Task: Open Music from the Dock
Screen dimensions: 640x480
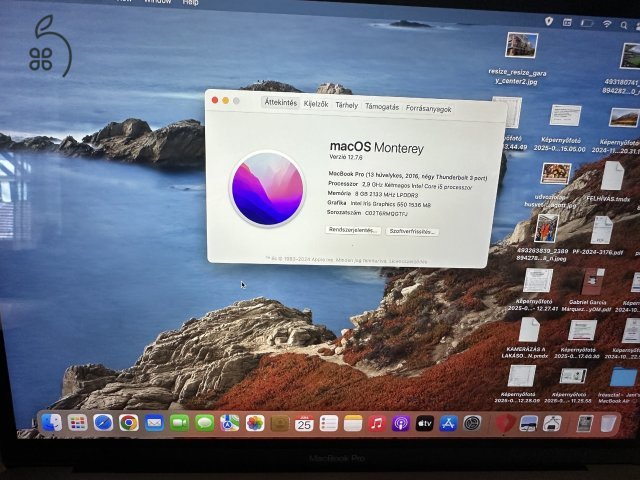Action: coord(377,424)
